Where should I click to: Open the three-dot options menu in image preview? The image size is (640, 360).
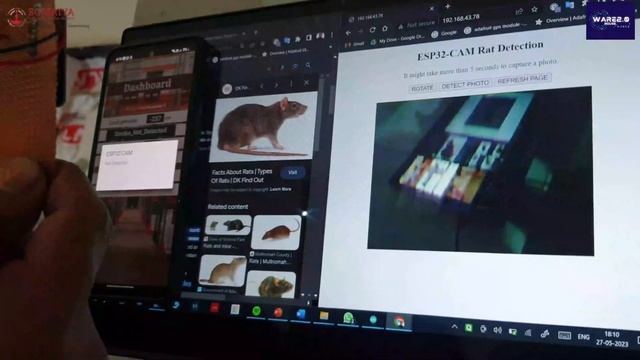pyautogui.click(x=291, y=84)
